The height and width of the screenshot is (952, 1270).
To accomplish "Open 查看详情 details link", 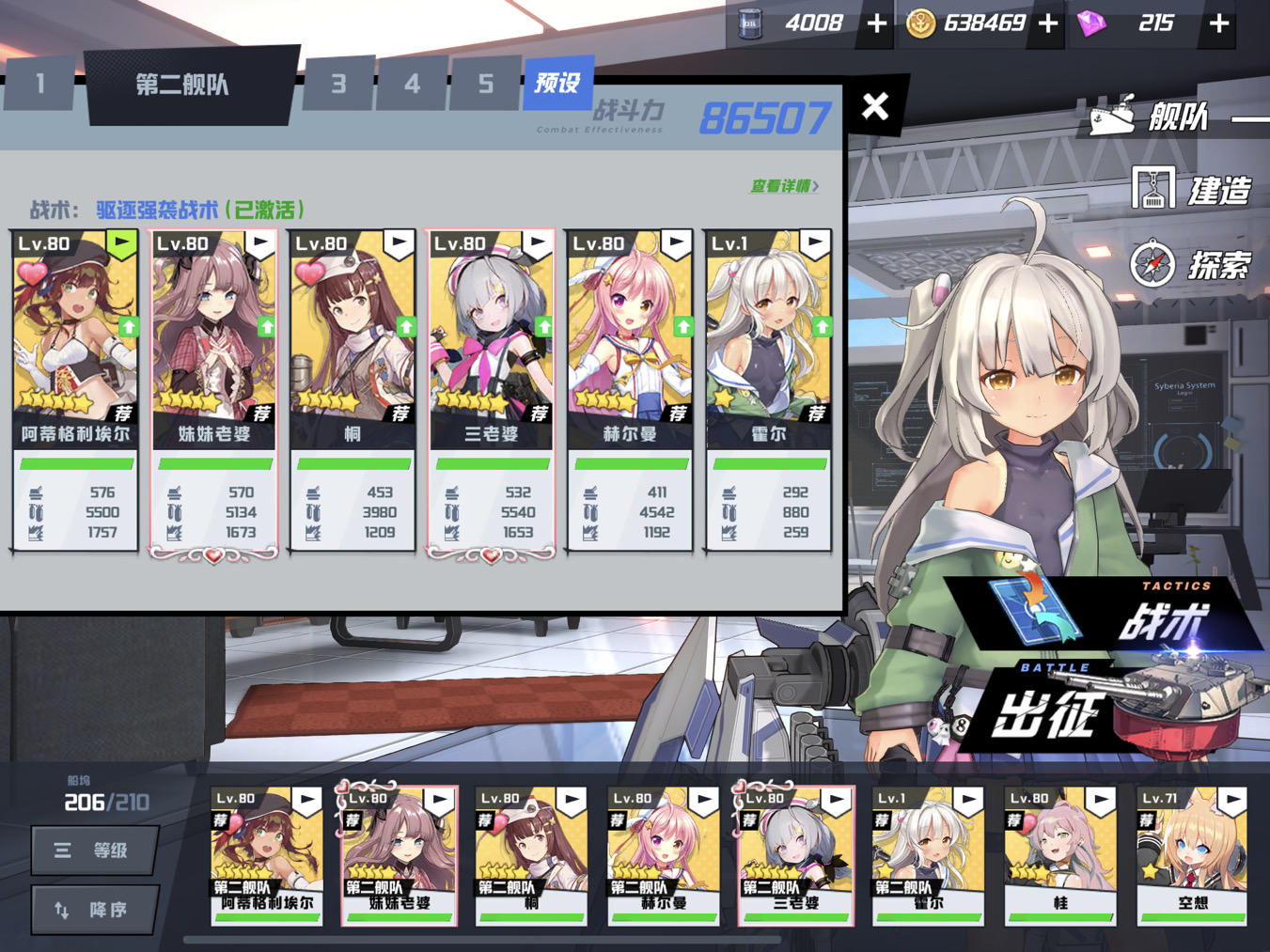I will (784, 186).
